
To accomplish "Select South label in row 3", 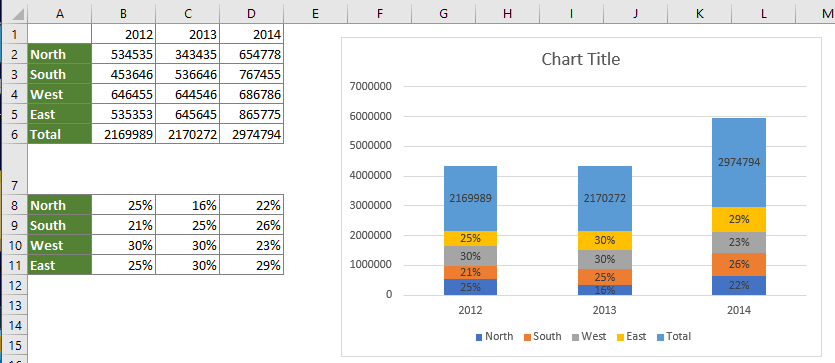I will coord(60,75).
